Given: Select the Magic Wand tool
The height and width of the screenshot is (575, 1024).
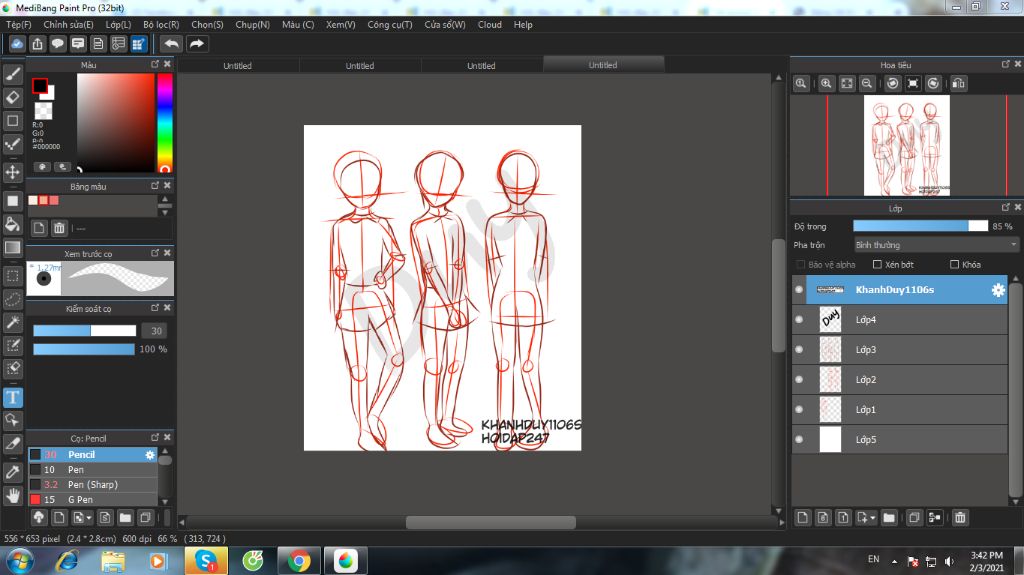Looking at the screenshot, I should [x=12, y=322].
